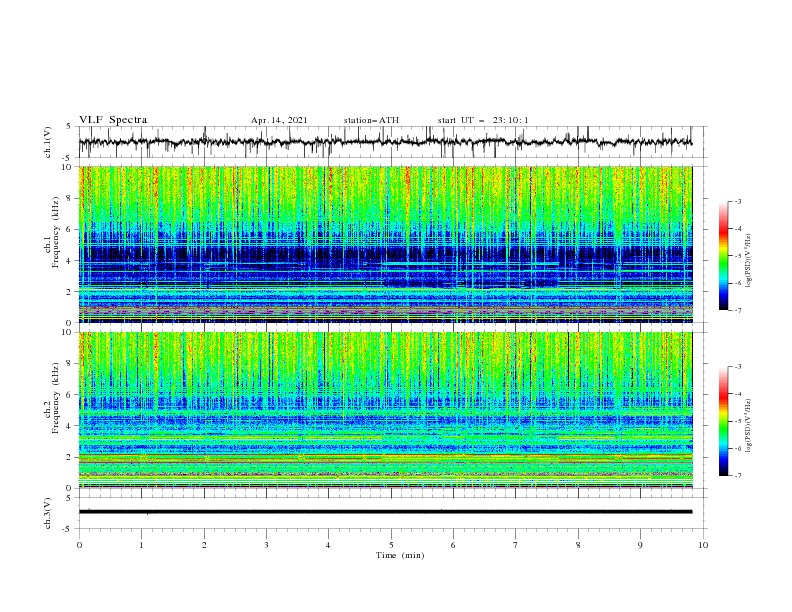Viewport: 792px width, 612px height.
Task: Click the ch.2 colorbar log(PSD) label
Action: click(749, 425)
